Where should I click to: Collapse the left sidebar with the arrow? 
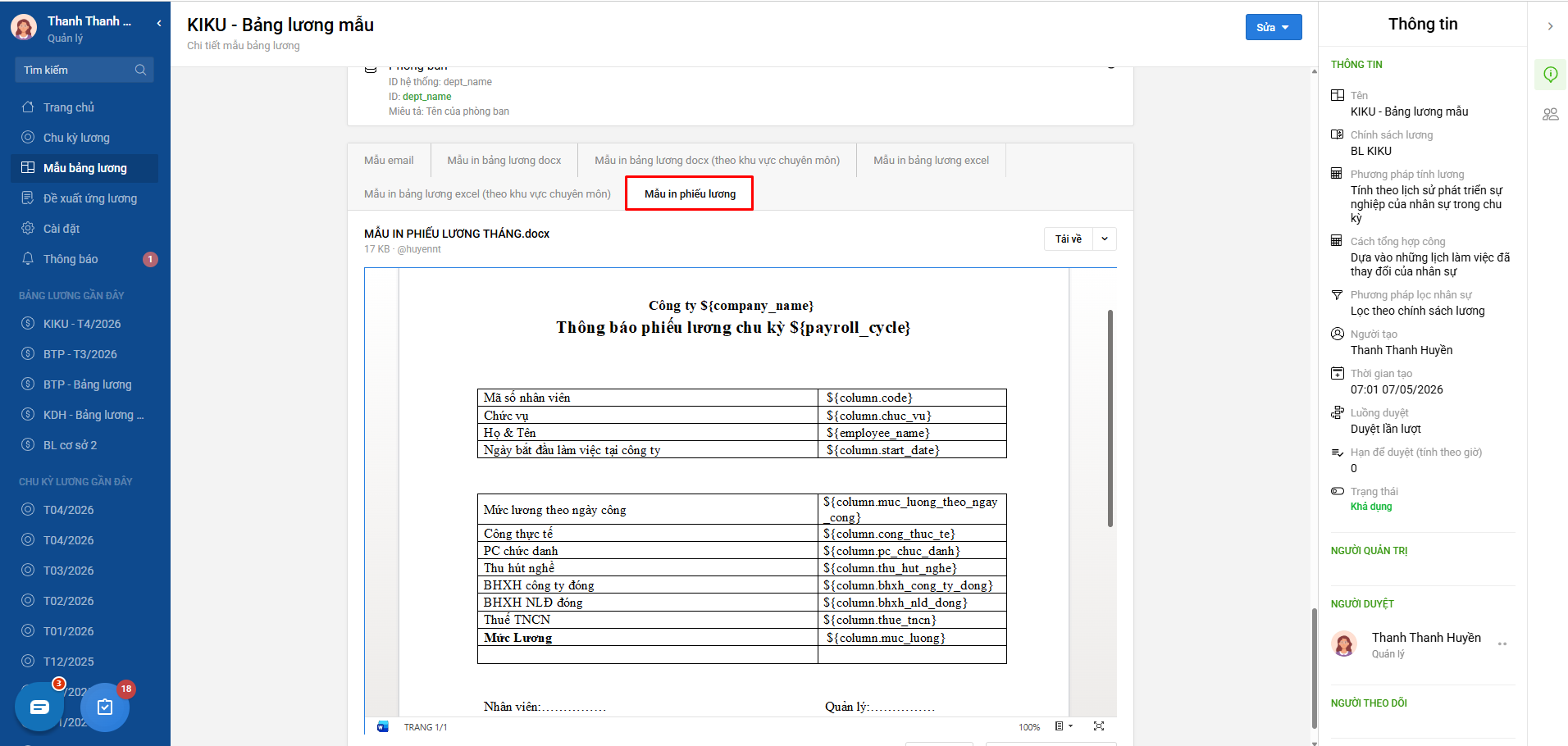[x=158, y=23]
